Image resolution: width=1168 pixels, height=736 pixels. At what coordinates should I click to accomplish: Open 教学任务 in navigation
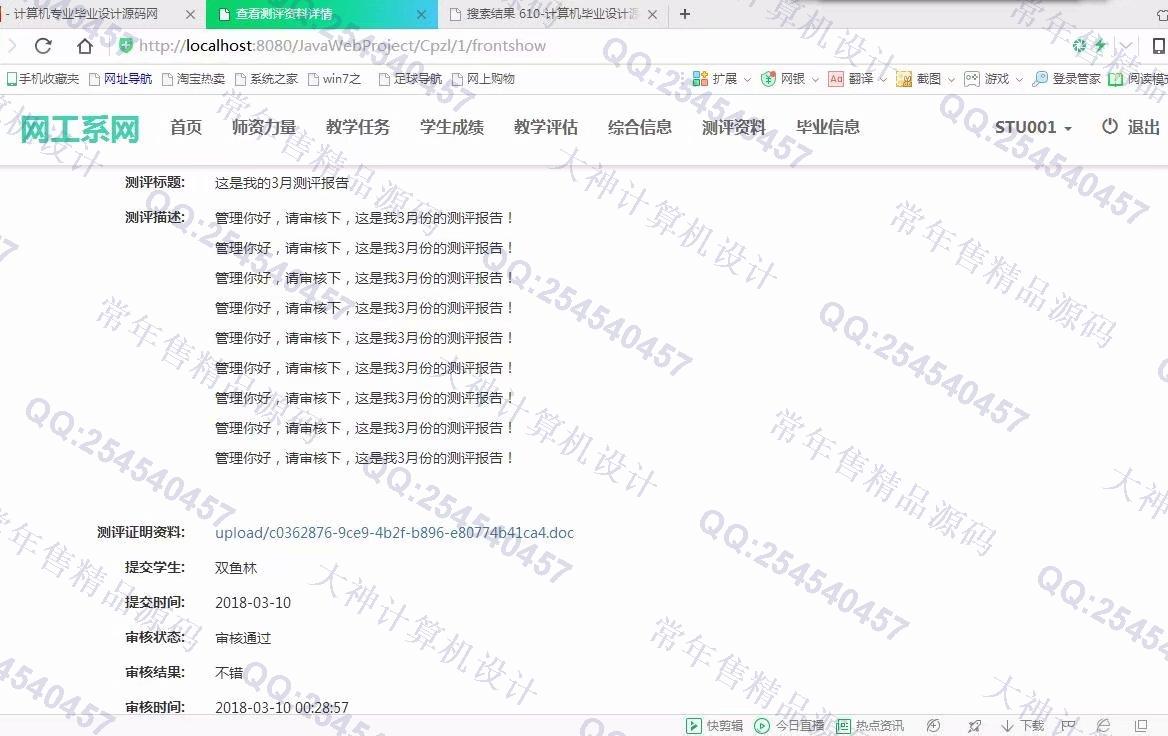click(x=358, y=127)
